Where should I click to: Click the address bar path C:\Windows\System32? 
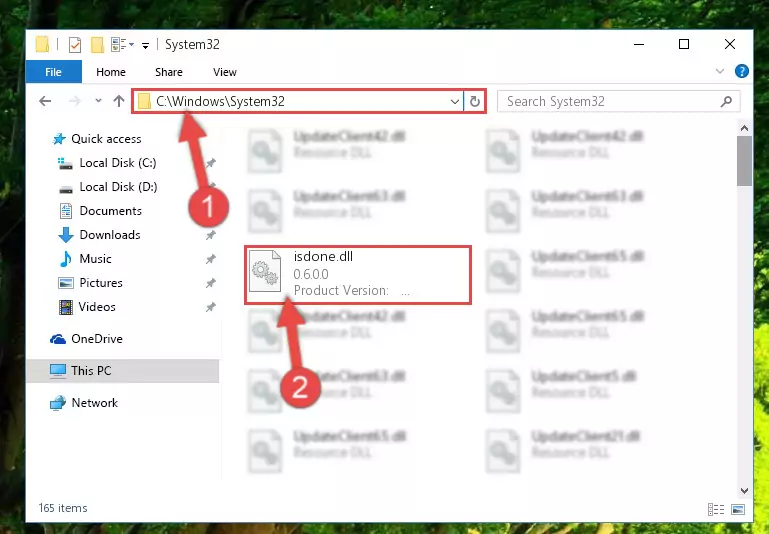point(220,101)
